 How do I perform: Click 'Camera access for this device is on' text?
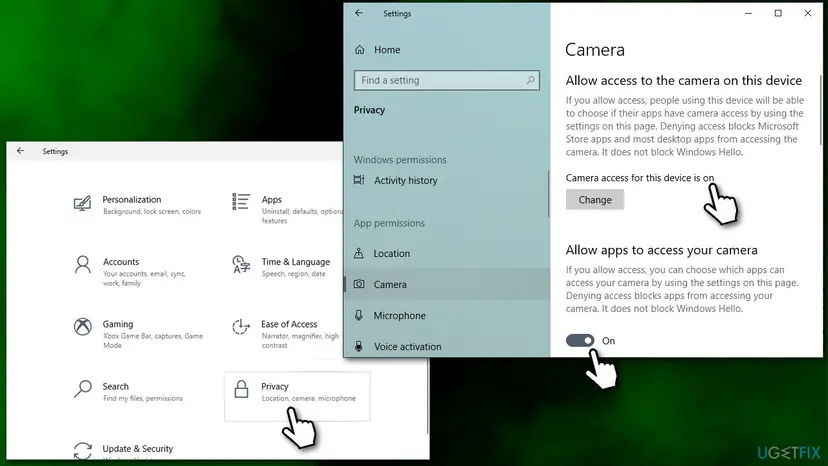[639, 178]
